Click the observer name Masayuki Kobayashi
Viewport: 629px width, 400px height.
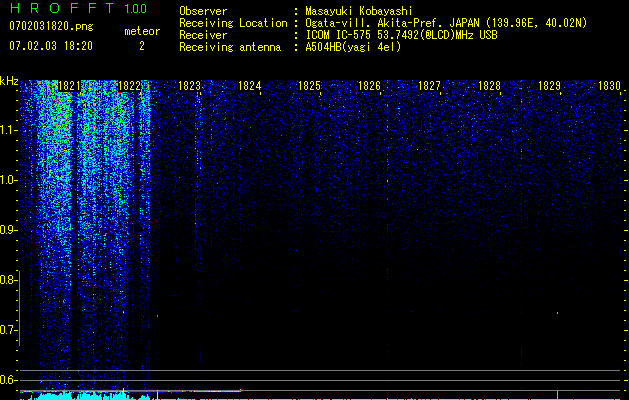(x=359, y=11)
